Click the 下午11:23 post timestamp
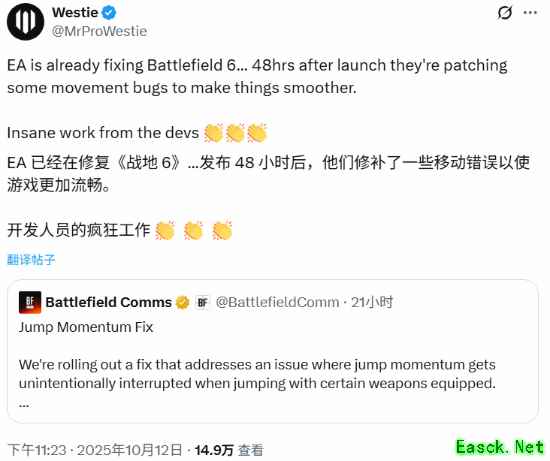This screenshot has width=550, height=461. tap(95, 449)
